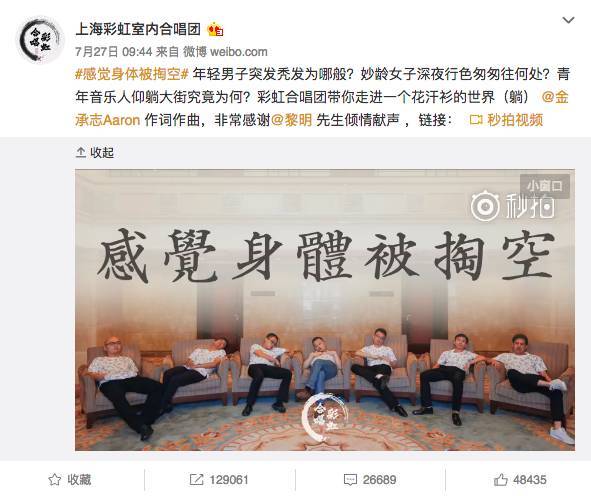591x496 pixels.
Task: Click the 7月27日 09:44 timestamp link
Action: tap(113, 52)
